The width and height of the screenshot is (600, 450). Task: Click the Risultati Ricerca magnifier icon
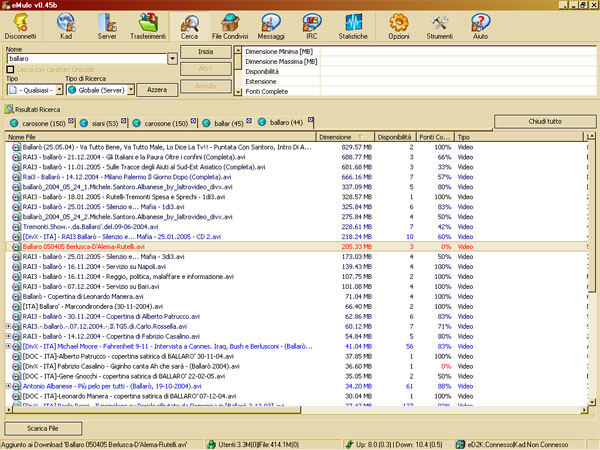coord(9,109)
